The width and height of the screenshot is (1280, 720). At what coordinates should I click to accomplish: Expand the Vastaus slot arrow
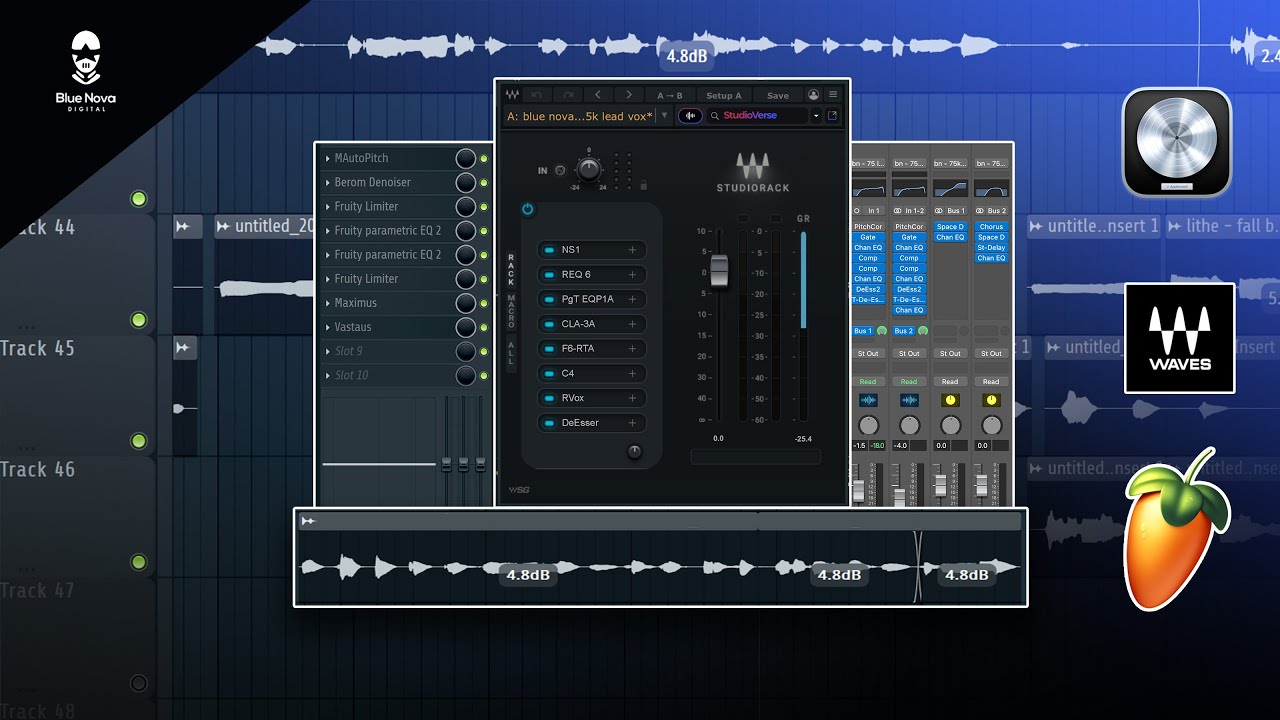(x=327, y=327)
